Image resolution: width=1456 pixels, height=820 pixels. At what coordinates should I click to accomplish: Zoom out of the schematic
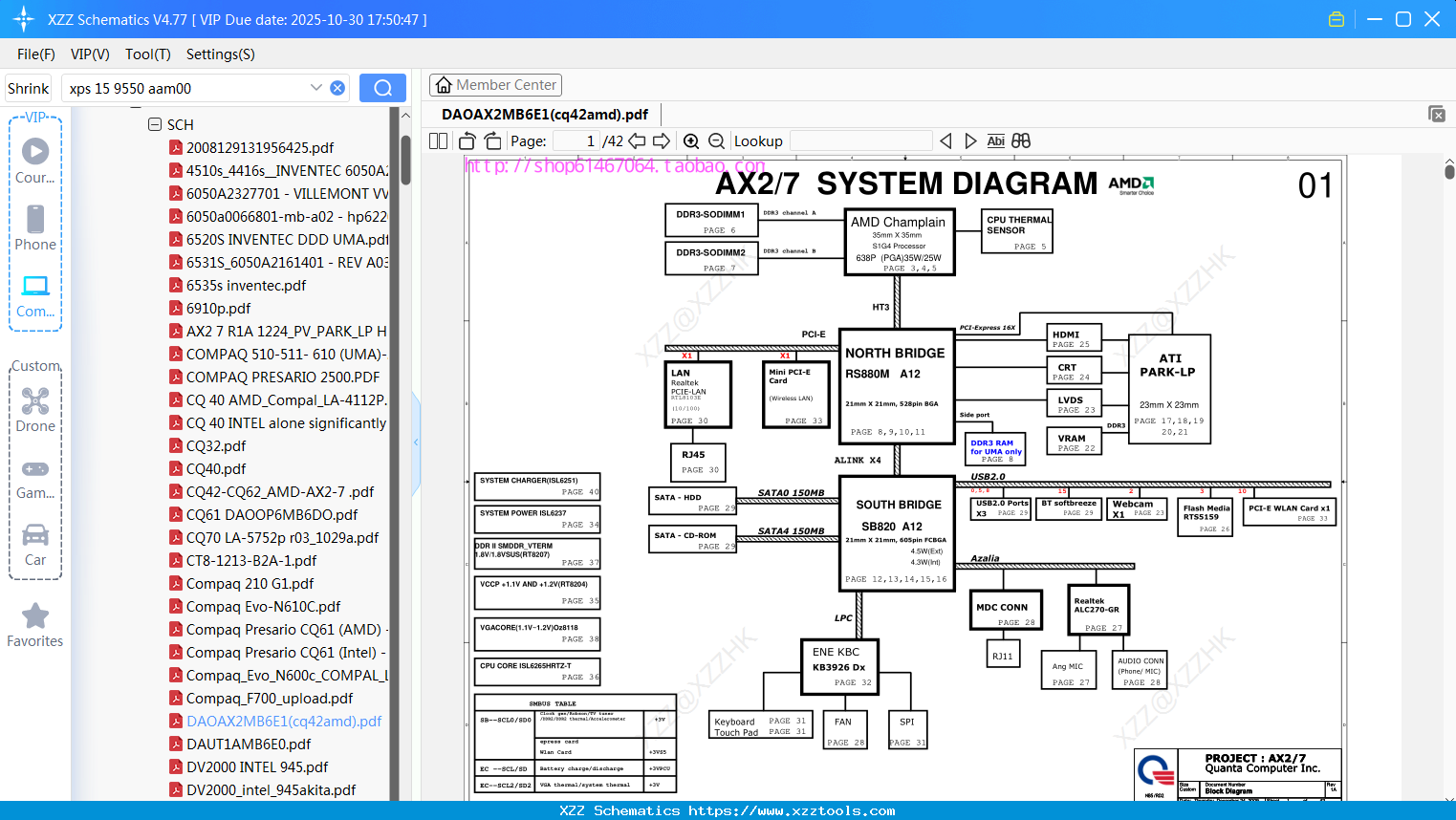(716, 140)
